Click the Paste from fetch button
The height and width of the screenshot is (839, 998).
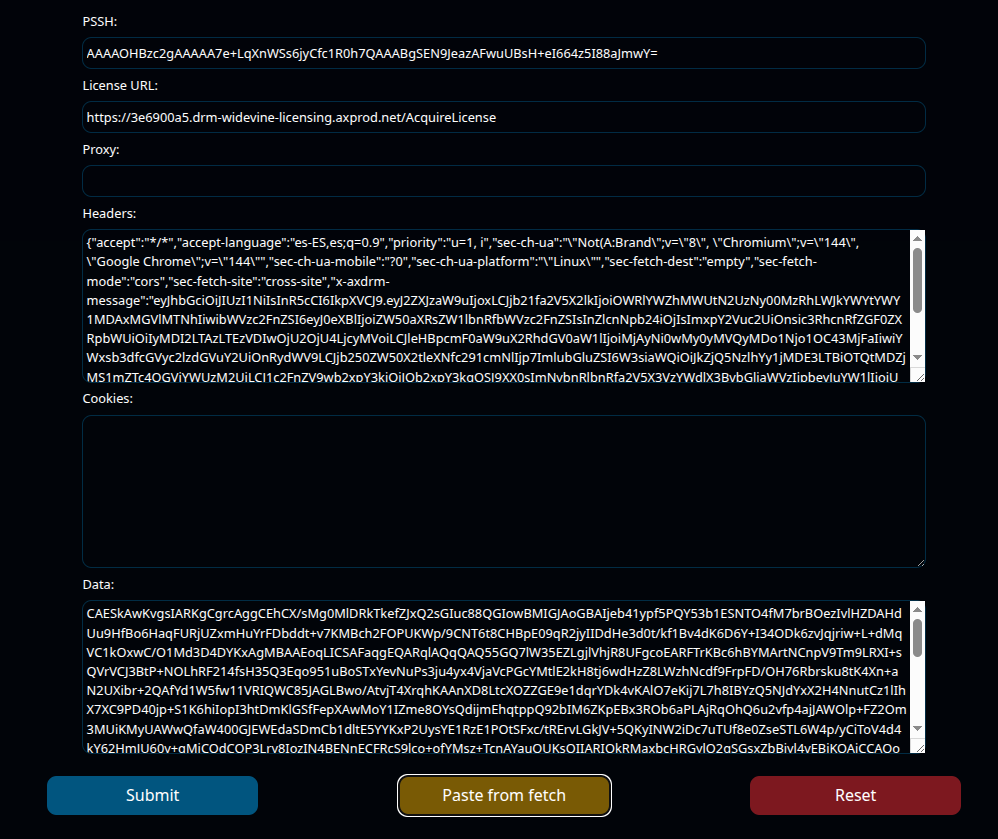[504, 796]
